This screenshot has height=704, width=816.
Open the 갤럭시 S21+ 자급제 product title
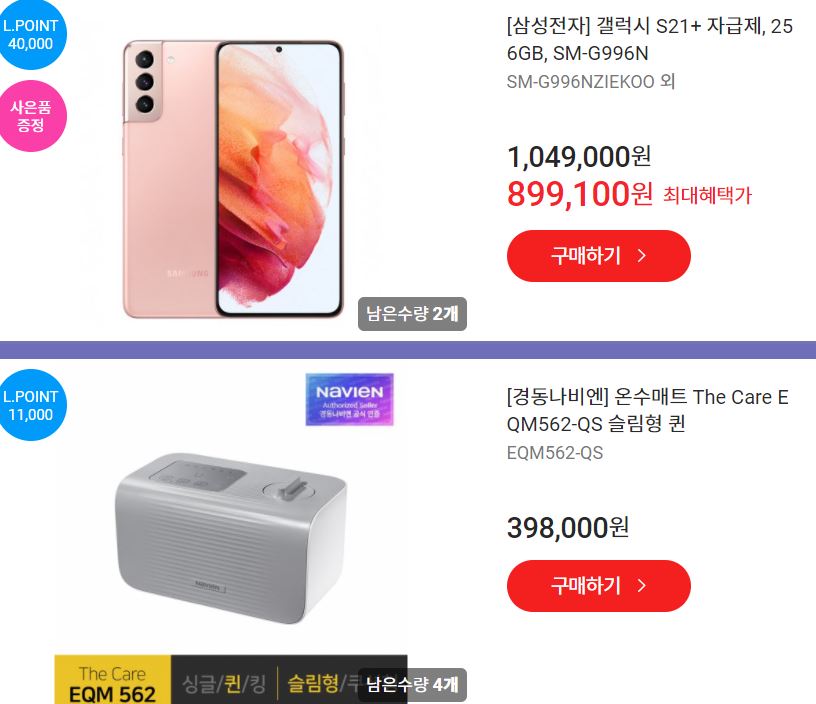click(x=649, y=39)
